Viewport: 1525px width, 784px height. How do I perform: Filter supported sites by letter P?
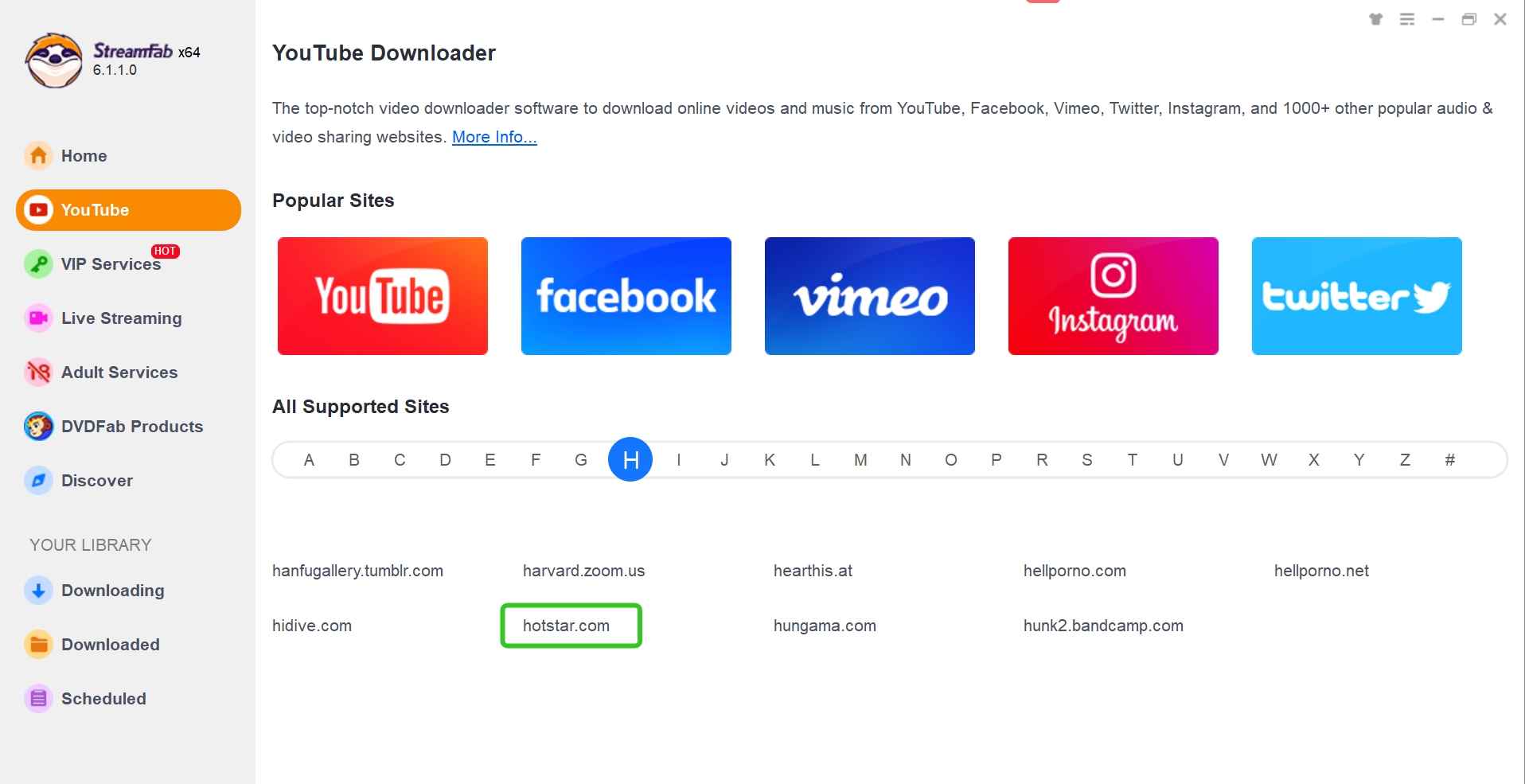(x=997, y=460)
